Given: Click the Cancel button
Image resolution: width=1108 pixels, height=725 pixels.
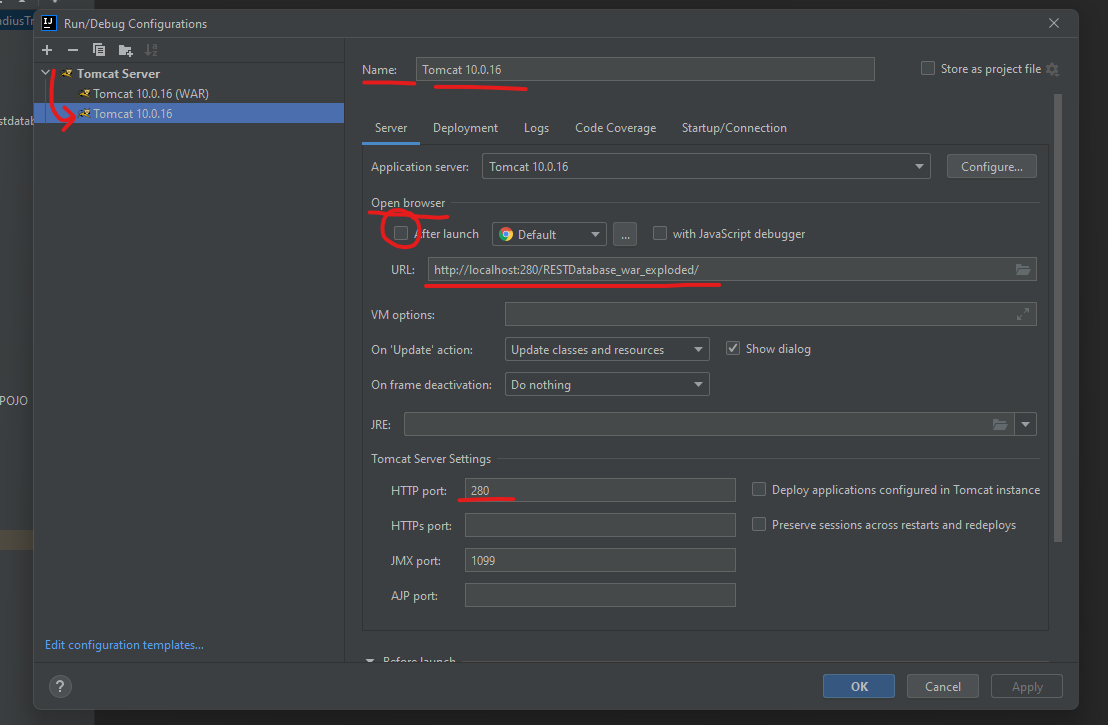Looking at the screenshot, I should 943,686.
